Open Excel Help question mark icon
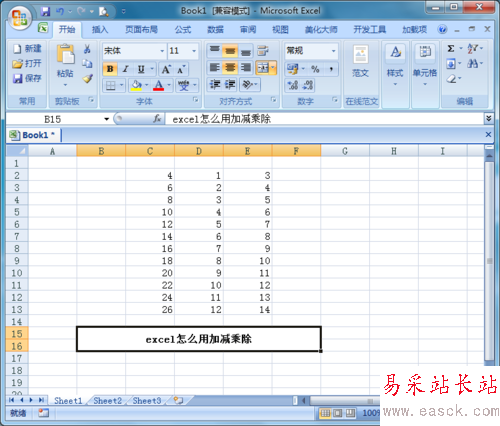The image size is (500, 426). pos(442,30)
